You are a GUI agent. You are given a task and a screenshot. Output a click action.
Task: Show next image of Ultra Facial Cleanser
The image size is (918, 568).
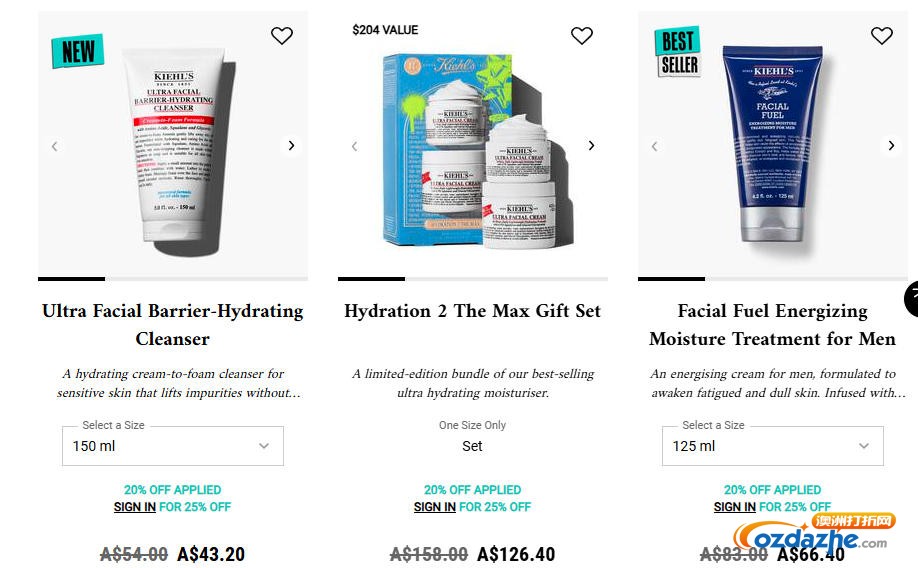(x=291, y=145)
